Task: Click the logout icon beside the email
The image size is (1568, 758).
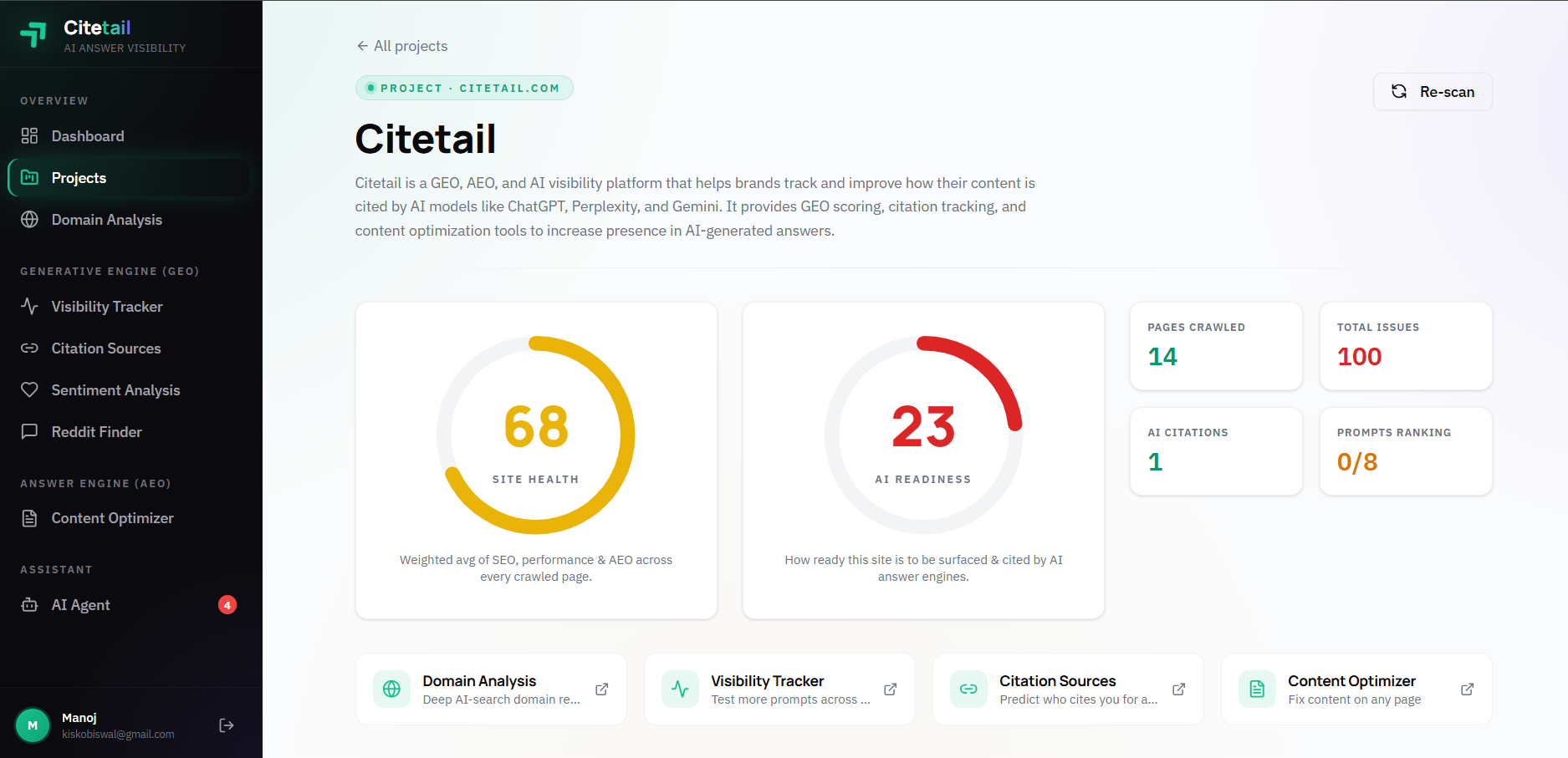Action: [227, 725]
